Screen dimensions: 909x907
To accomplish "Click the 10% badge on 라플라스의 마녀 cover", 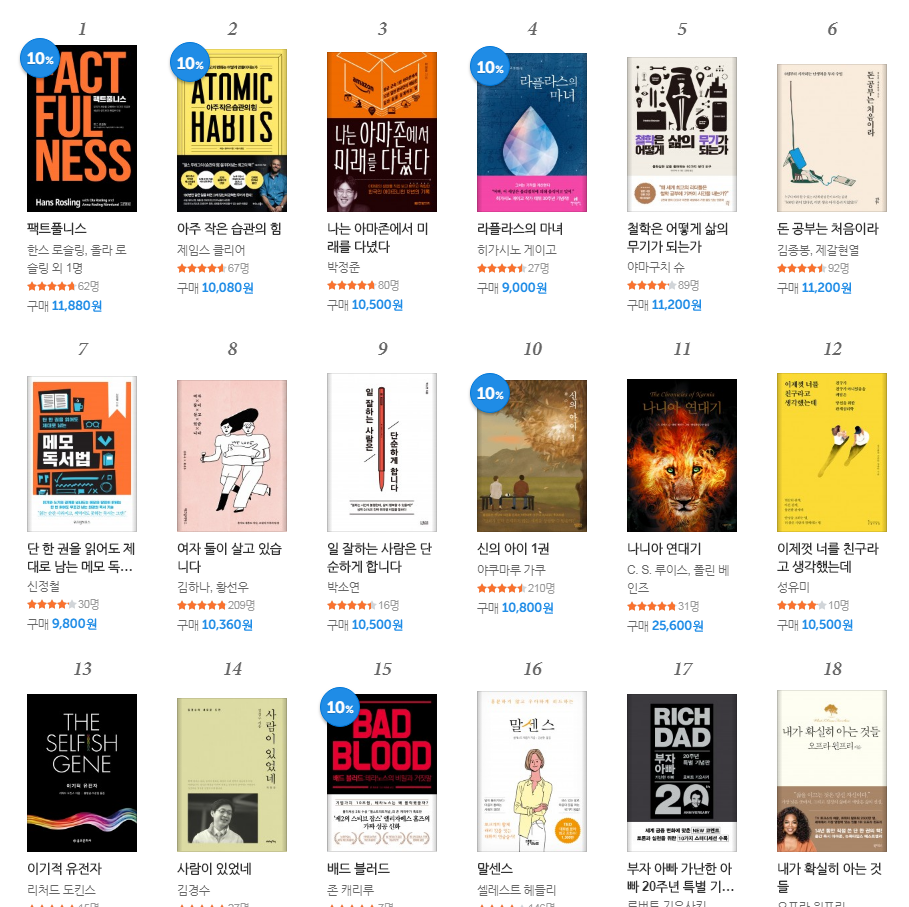I will click(x=490, y=67).
